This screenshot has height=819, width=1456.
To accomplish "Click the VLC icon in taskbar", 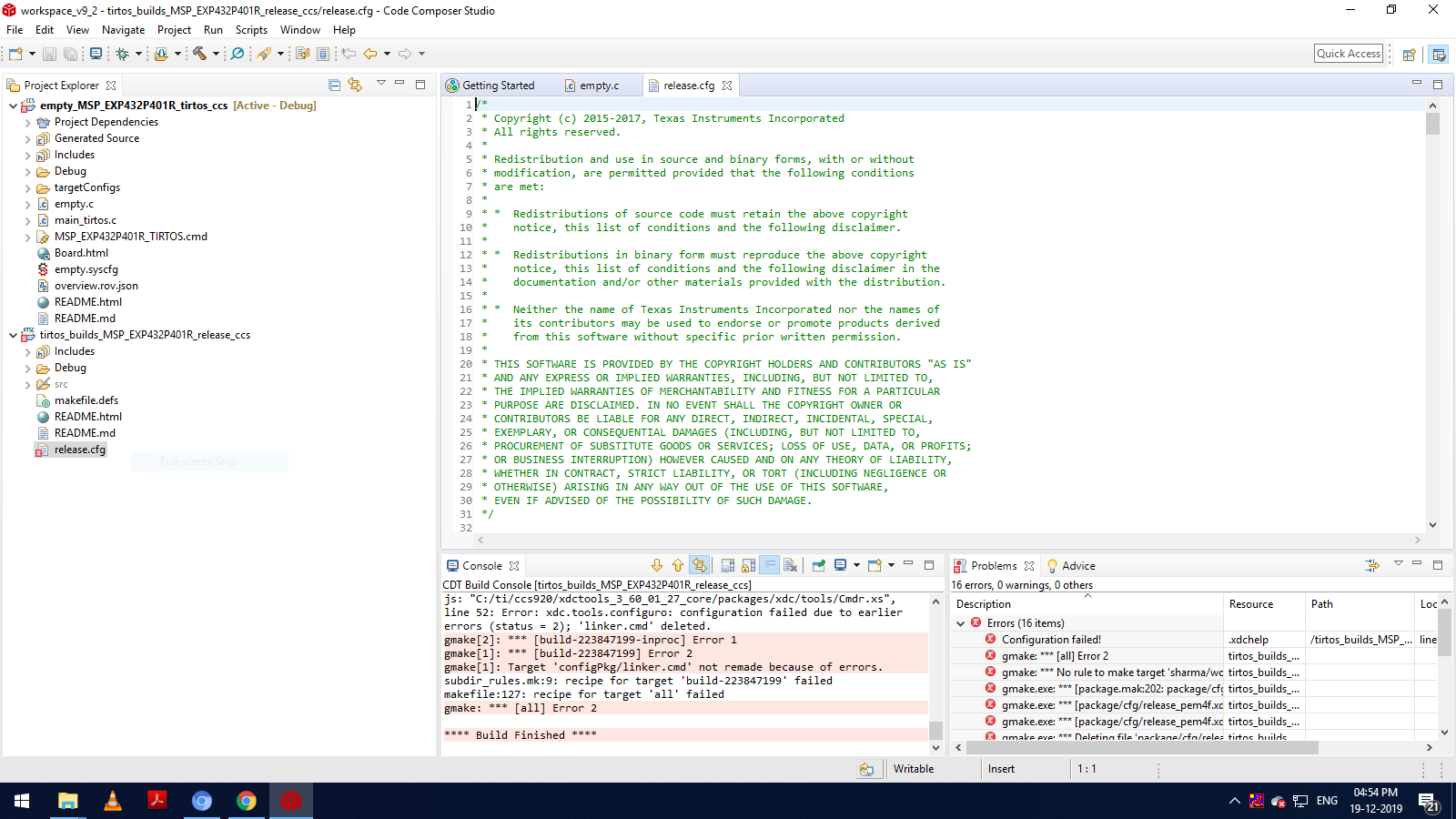I will [113, 801].
